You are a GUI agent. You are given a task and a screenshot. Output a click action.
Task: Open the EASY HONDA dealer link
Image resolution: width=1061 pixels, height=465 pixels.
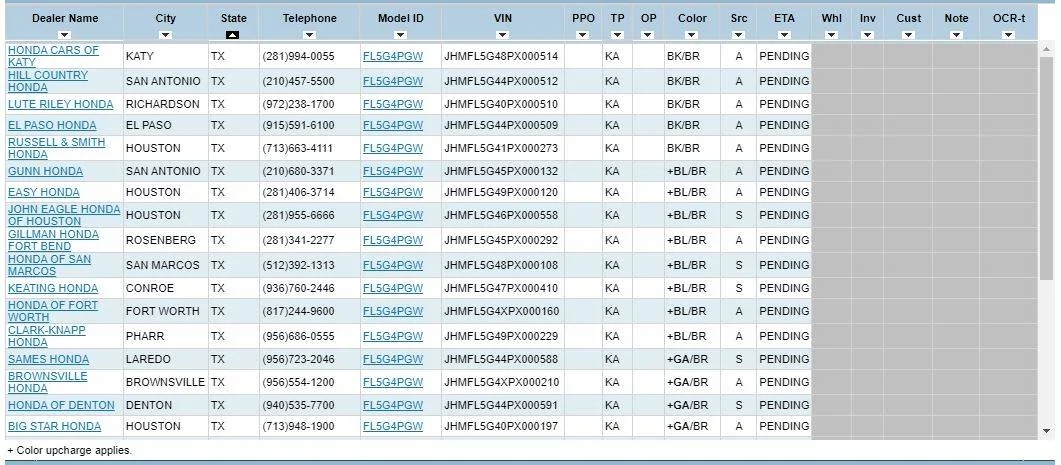[43, 192]
